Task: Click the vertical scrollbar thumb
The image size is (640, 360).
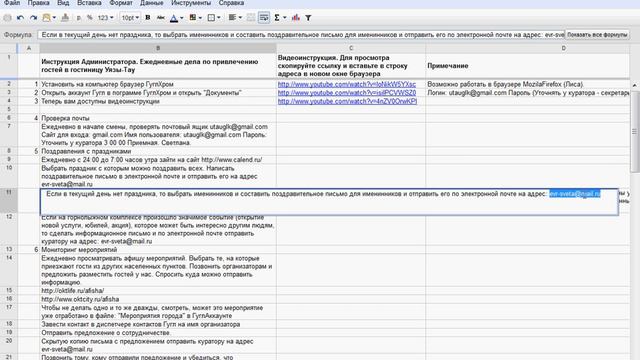Action: (x=635, y=131)
